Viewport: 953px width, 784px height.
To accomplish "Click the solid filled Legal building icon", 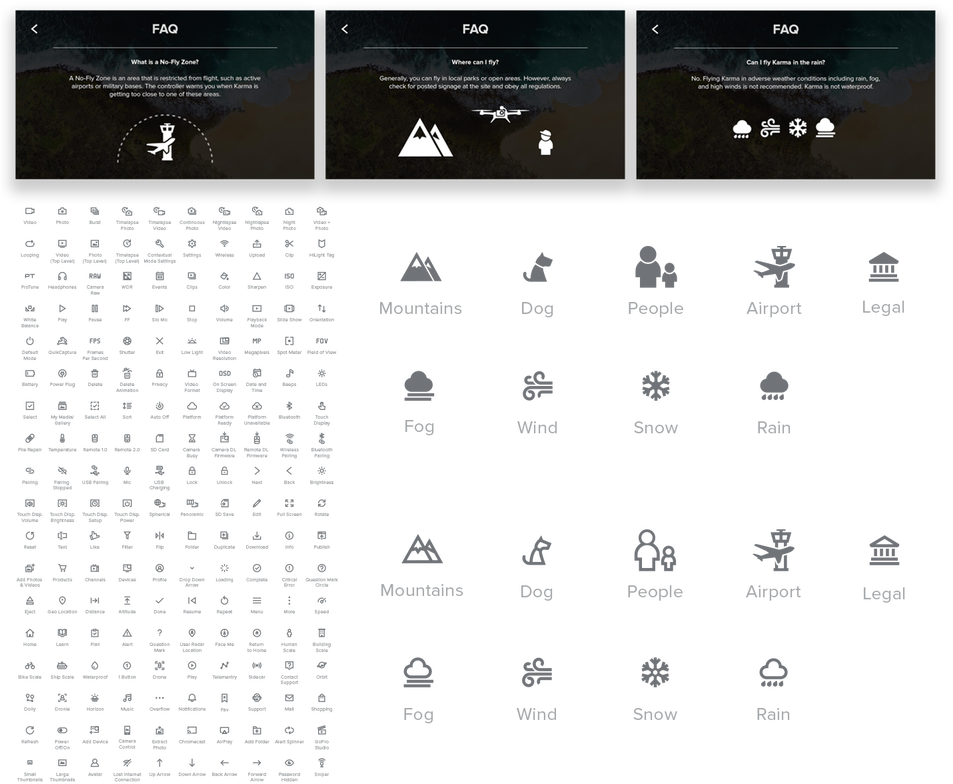I will click(883, 266).
